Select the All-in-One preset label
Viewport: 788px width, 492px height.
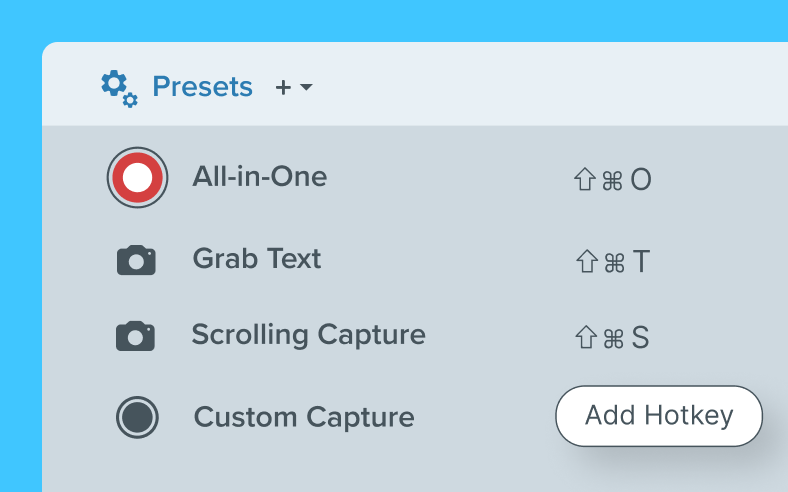point(259,177)
